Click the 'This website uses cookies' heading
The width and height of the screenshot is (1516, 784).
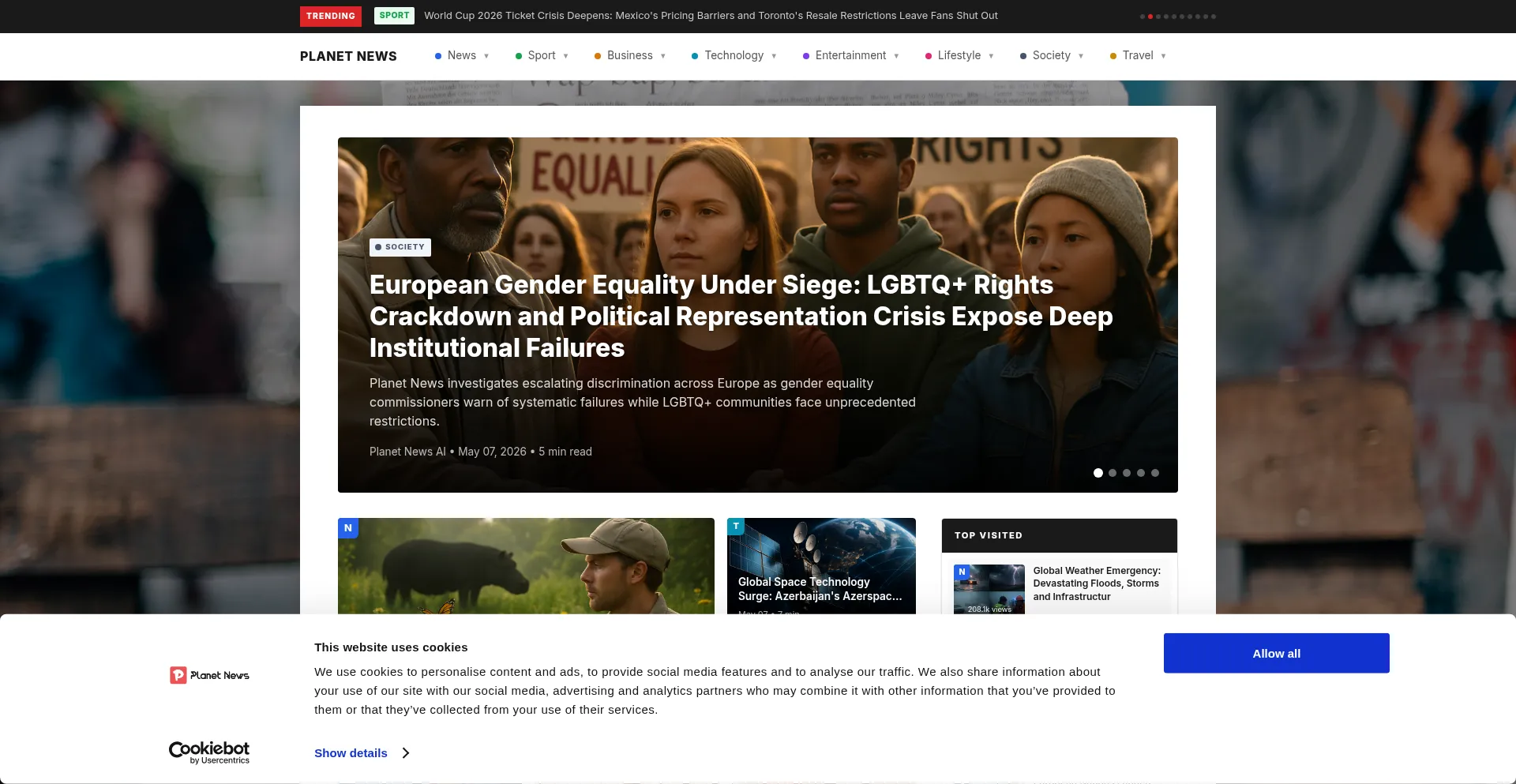coord(391,647)
